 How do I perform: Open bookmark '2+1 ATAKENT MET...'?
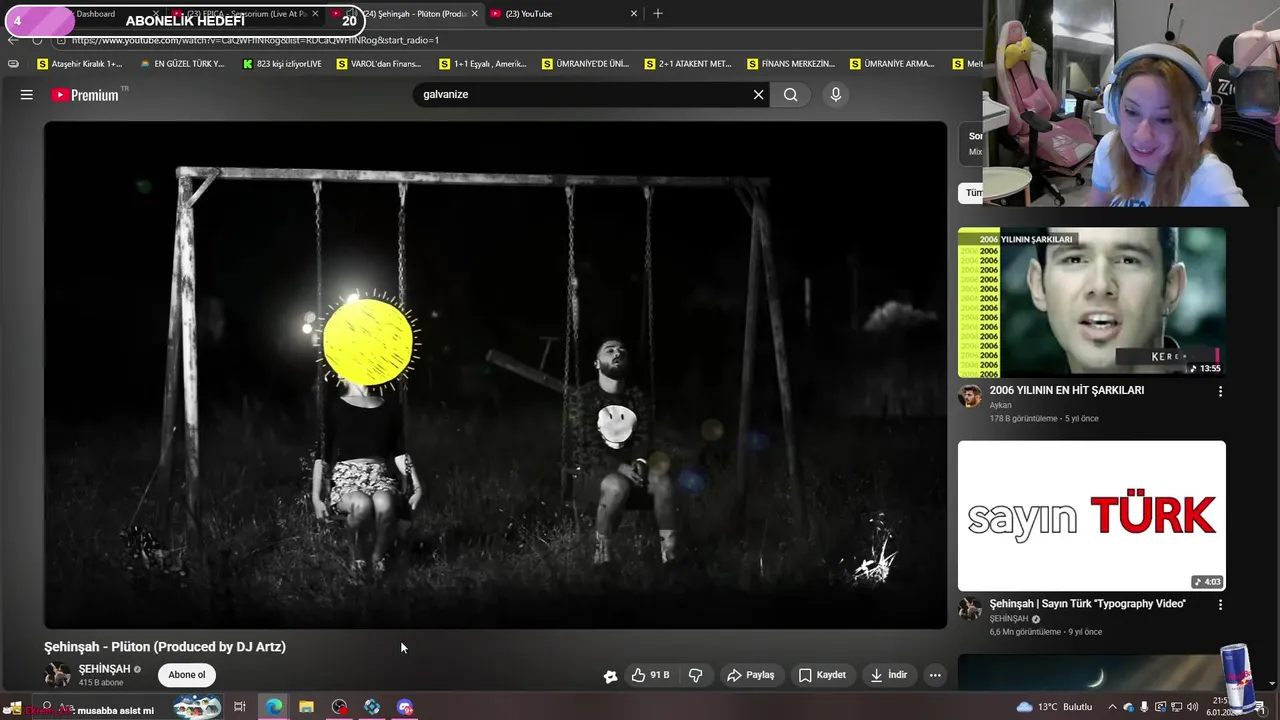688,64
